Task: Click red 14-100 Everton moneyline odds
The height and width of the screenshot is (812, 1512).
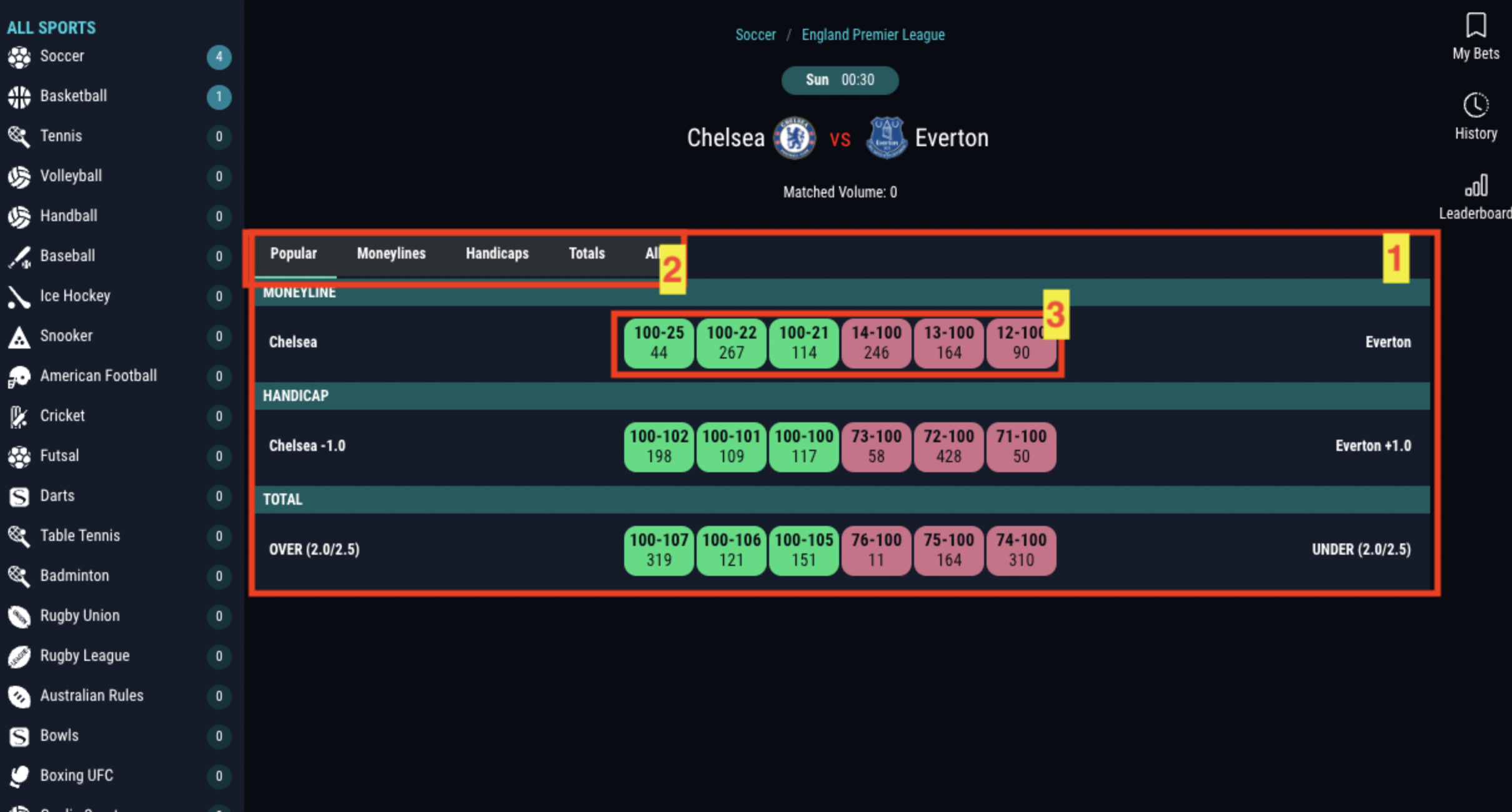Action: pos(876,343)
